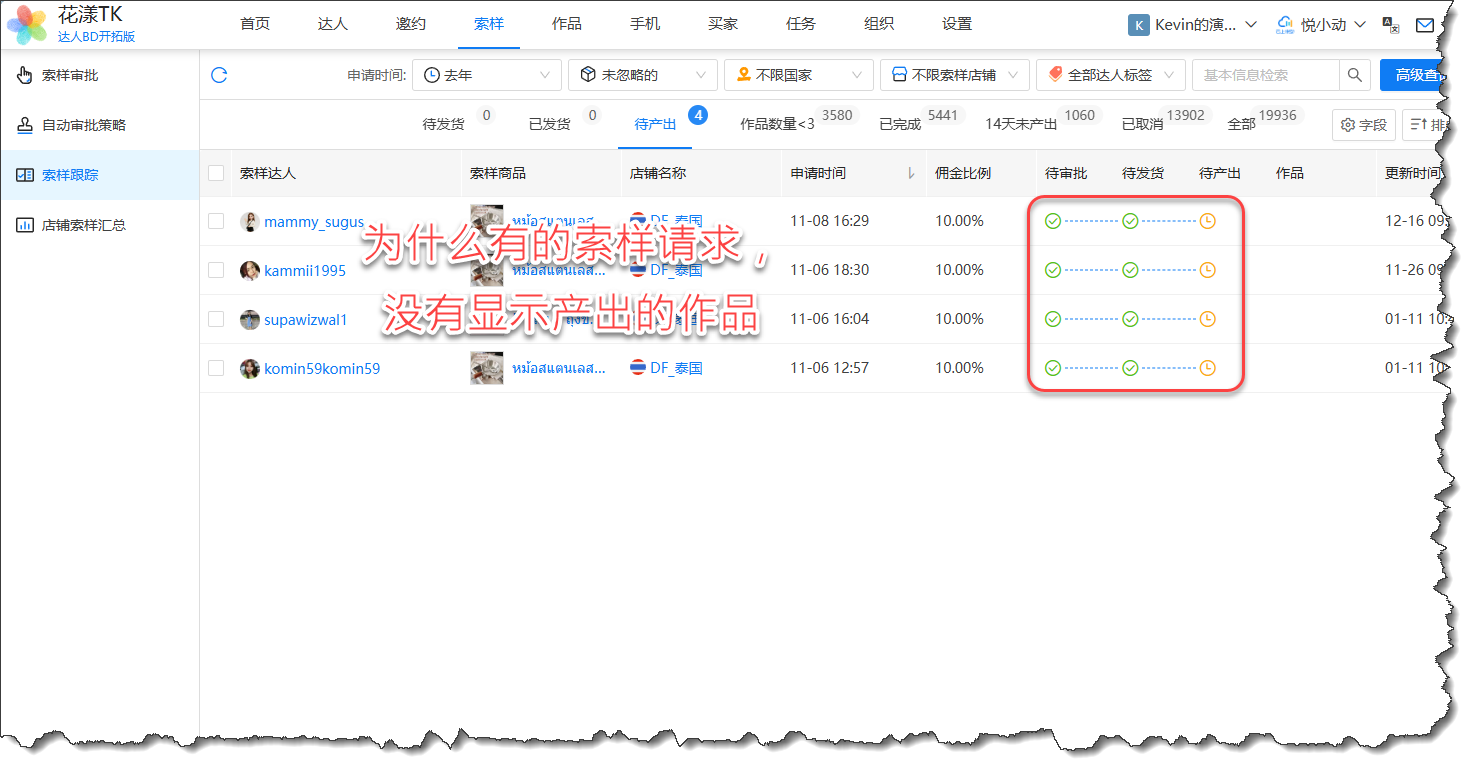The width and height of the screenshot is (1478, 773).
Task: Select the checkbox for komin59komin59 row
Action: click(216, 368)
